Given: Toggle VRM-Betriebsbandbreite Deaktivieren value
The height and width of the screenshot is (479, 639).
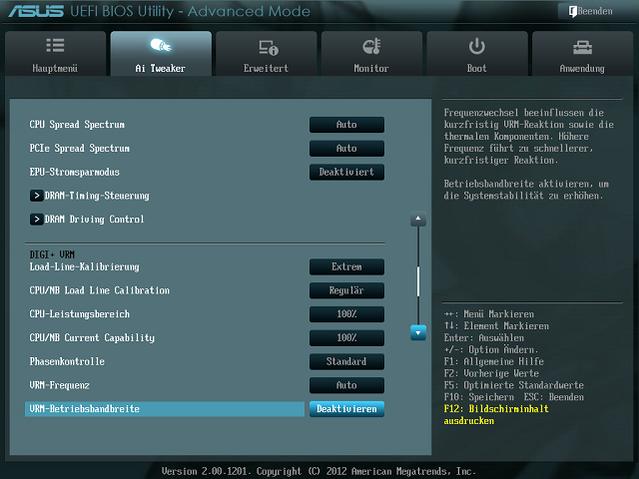Looking at the screenshot, I should (347, 408).
